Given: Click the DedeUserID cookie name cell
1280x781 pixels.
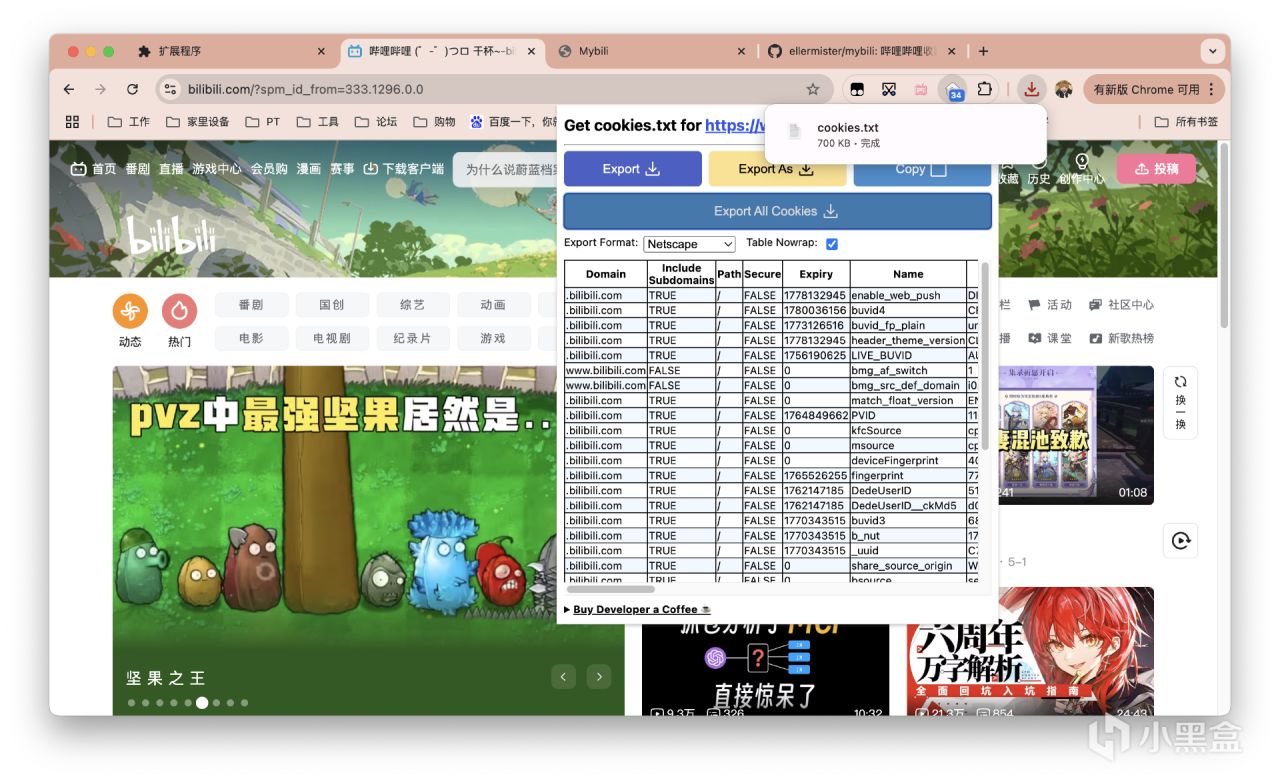Looking at the screenshot, I should coord(908,490).
